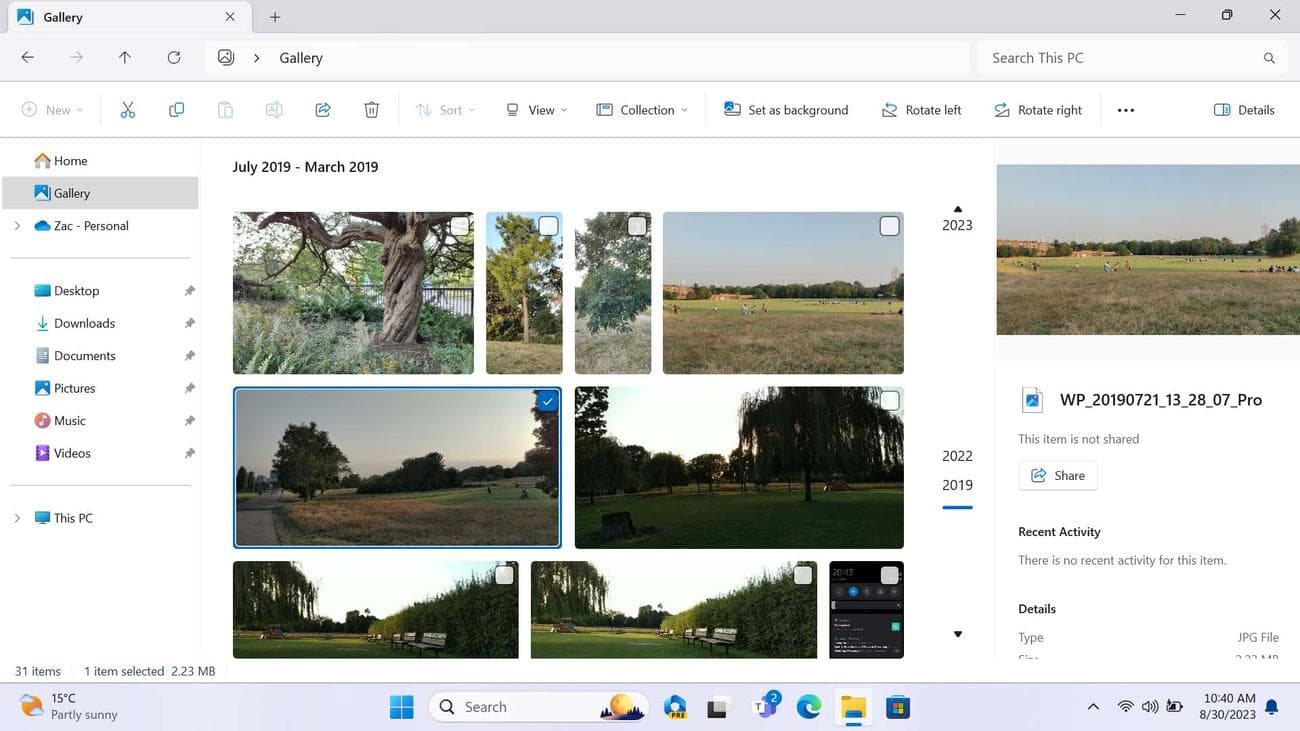This screenshot has width=1300, height=731.
Task: Click the Copy icon
Action: tap(176, 109)
